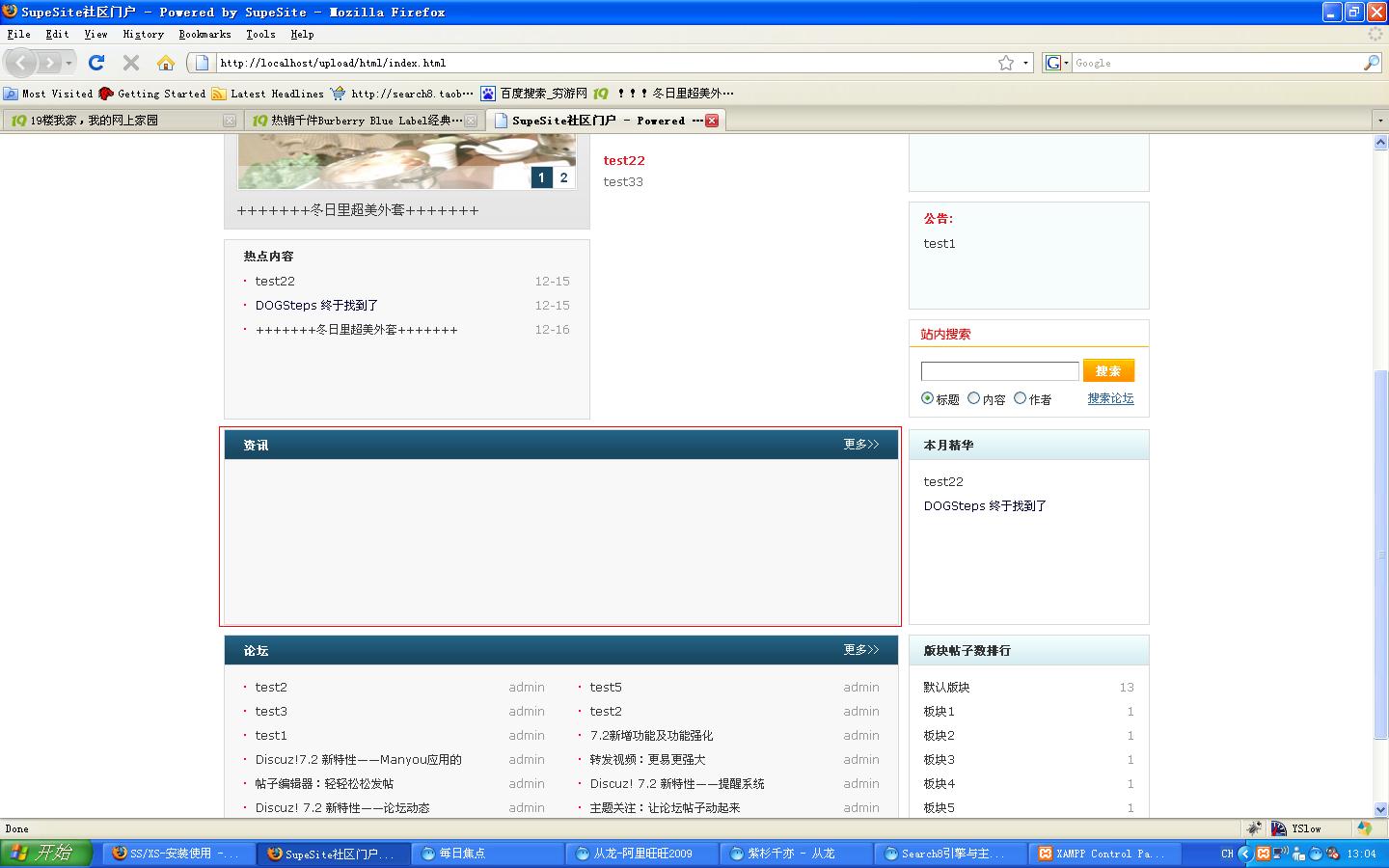This screenshot has width=1389, height=868.
Task: Close the 热销千件Burberry tab
Action: click(x=471, y=121)
